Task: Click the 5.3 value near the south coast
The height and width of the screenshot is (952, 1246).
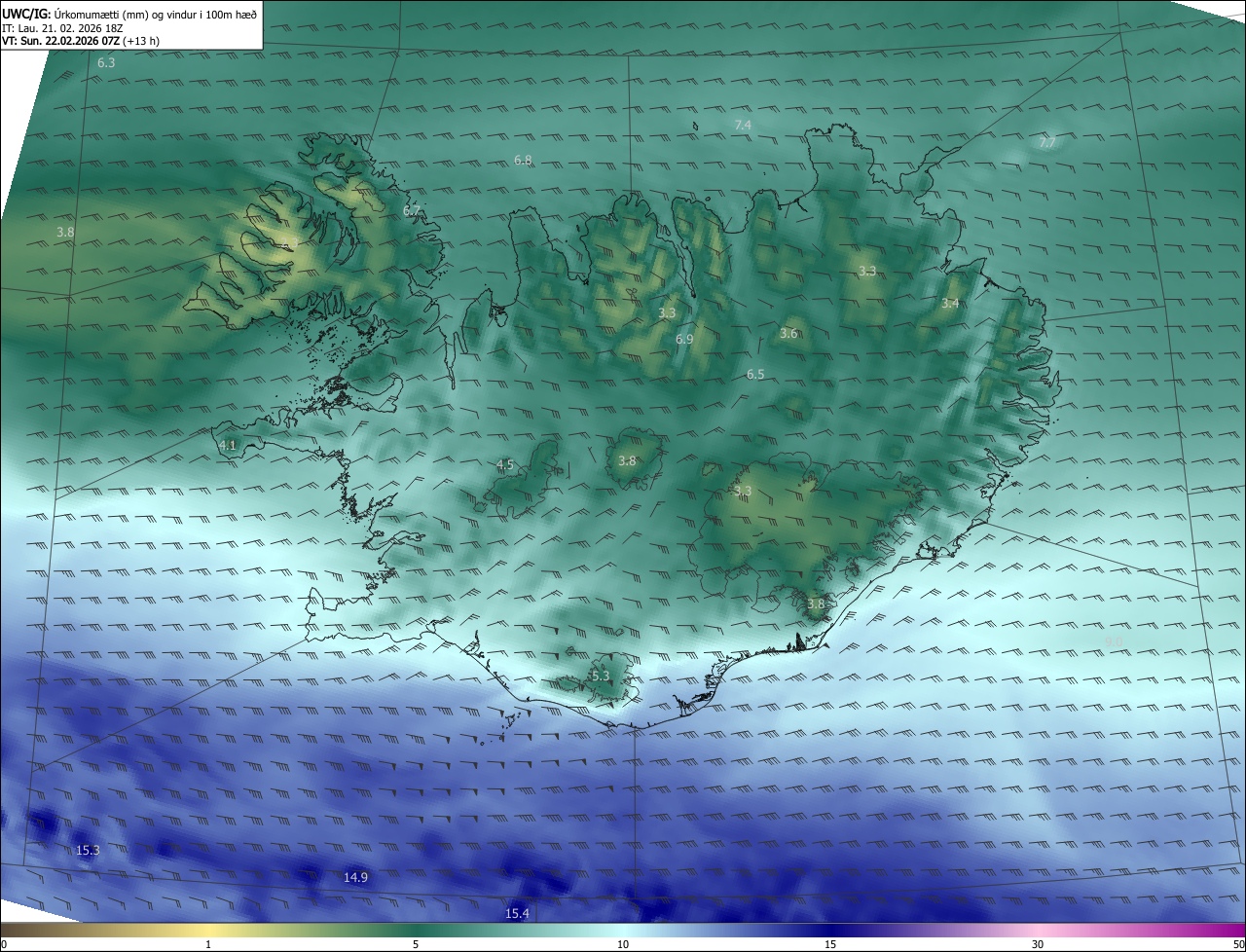Action: 601,676
